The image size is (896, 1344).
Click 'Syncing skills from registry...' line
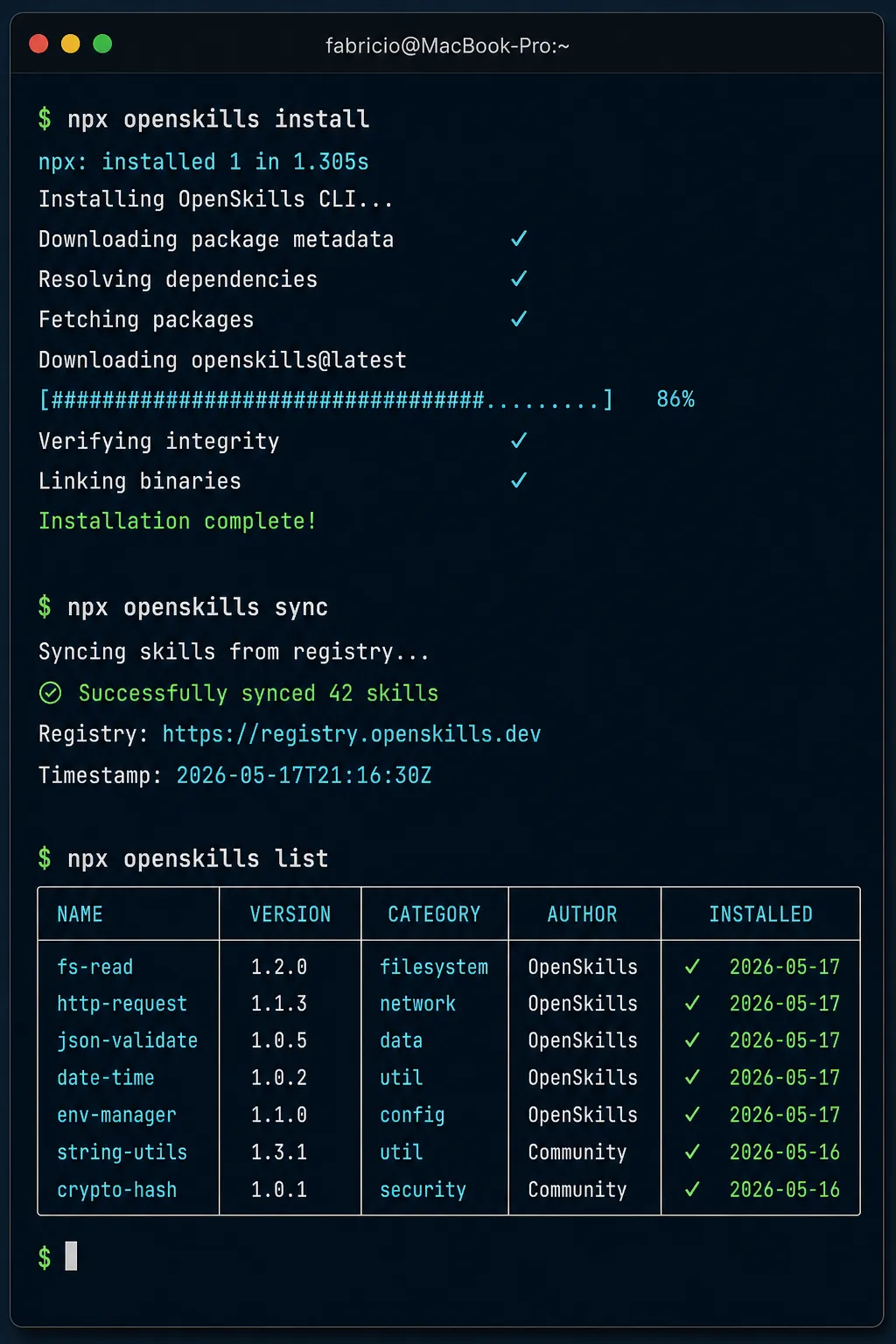(x=234, y=652)
